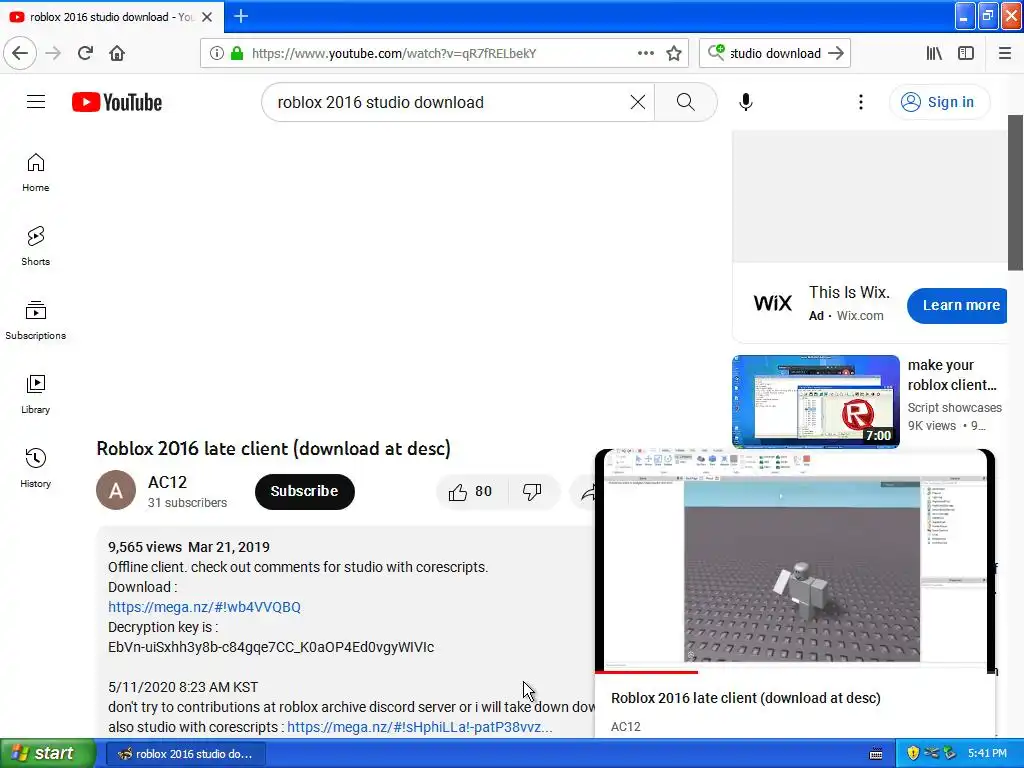Click the Decryption key string text
Viewport: 1024px width, 768px height.
271,647
